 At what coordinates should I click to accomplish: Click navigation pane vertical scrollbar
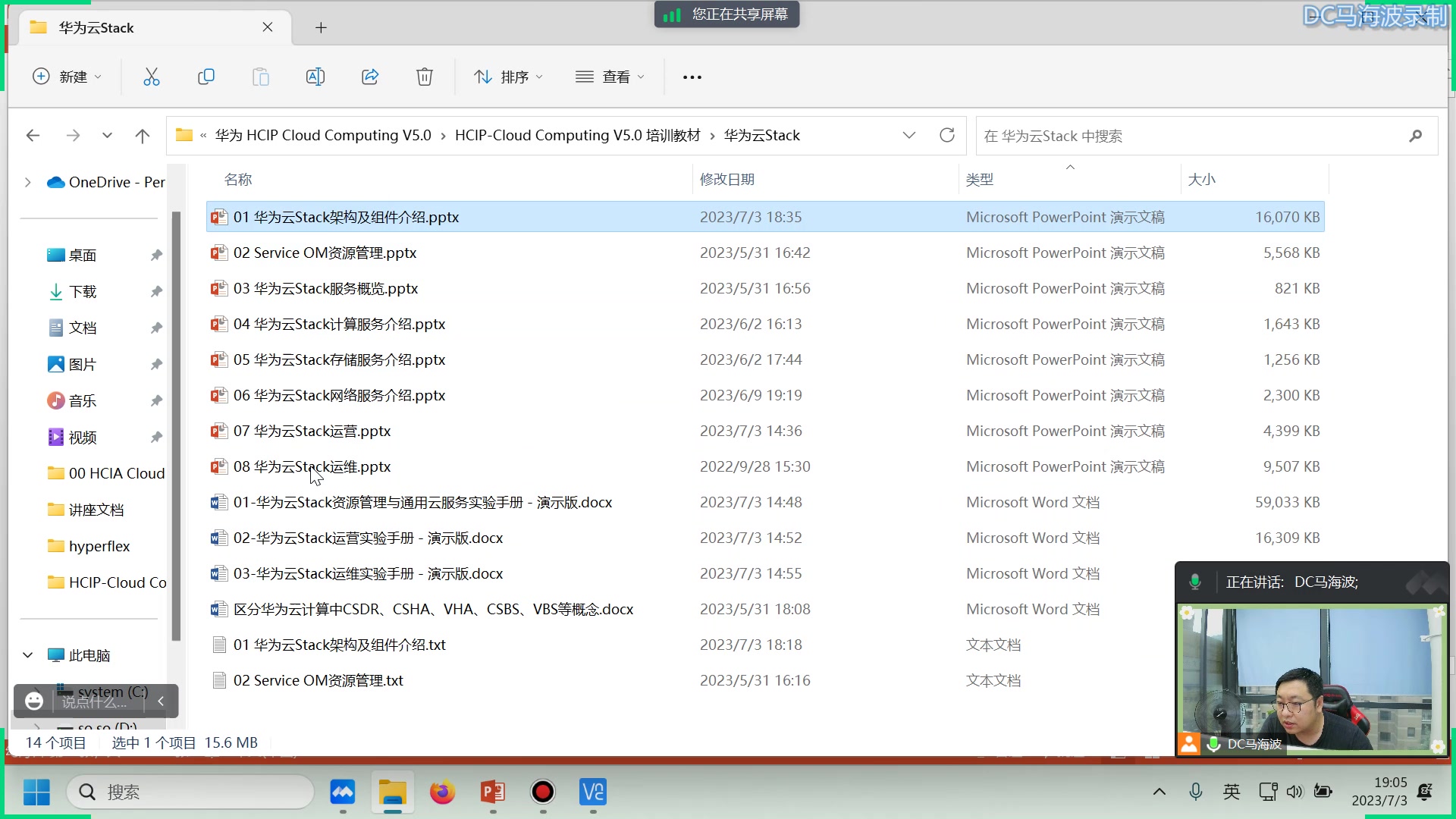click(176, 425)
